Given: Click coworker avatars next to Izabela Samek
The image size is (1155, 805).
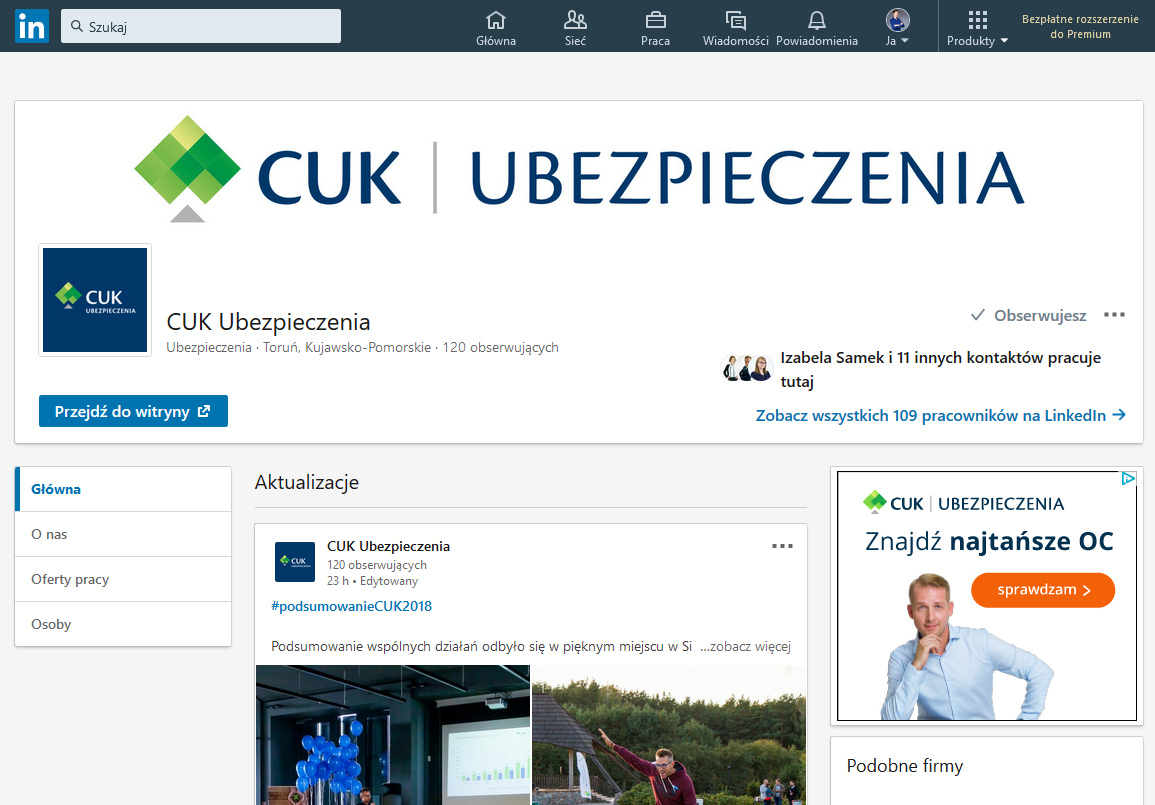Looking at the screenshot, I should tap(745, 368).
